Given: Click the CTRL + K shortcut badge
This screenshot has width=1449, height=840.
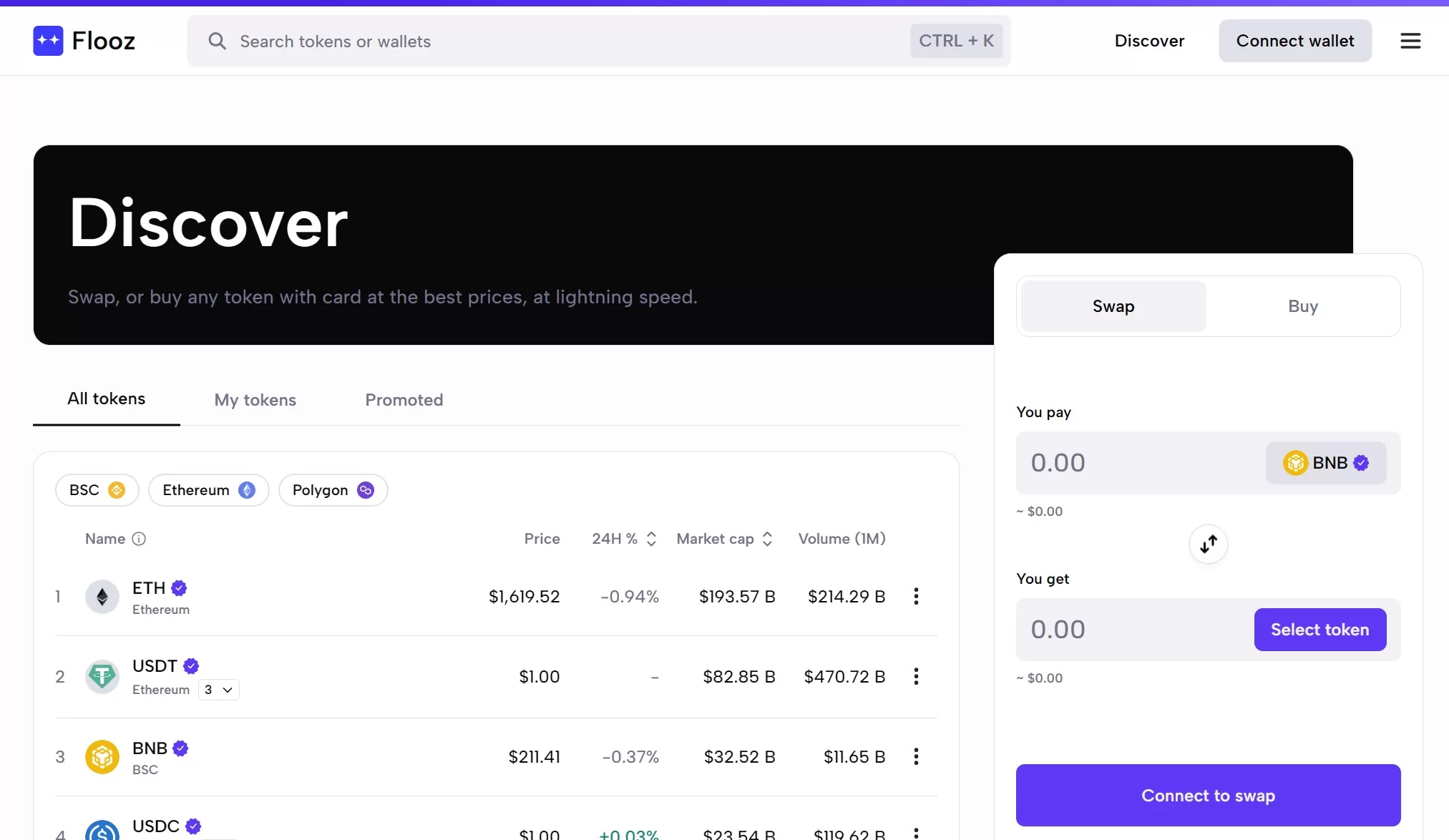Looking at the screenshot, I should (956, 41).
